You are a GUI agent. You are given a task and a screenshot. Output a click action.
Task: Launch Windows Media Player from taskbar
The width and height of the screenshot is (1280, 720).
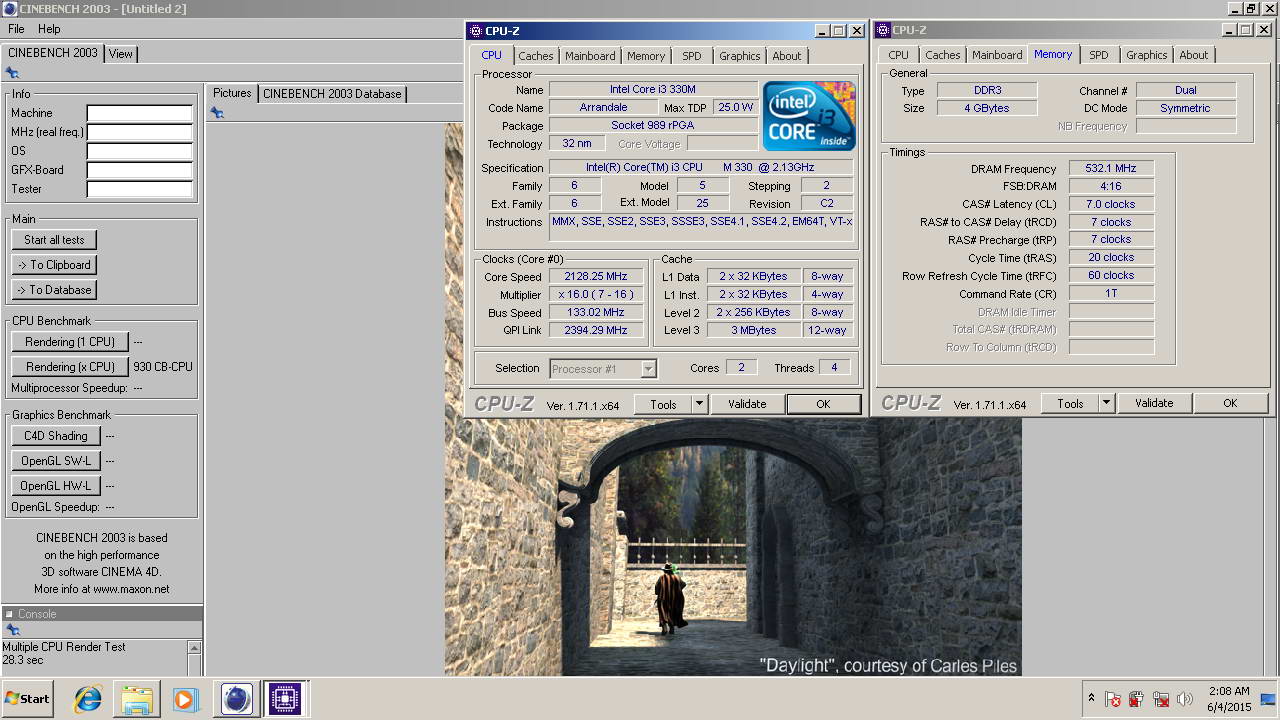pos(186,699)
